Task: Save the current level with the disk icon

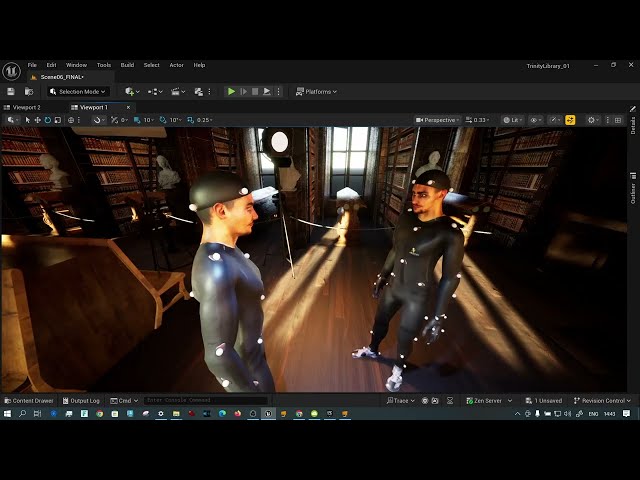Action: pyautogui.click(x=11, y=91)
